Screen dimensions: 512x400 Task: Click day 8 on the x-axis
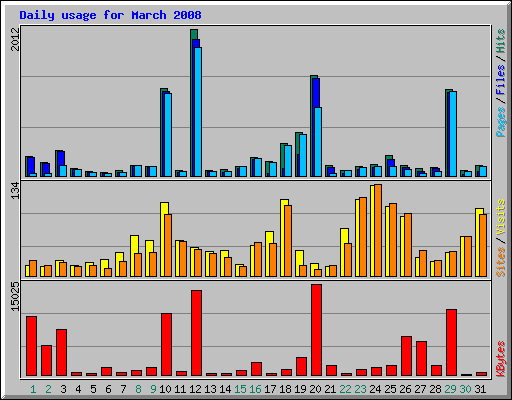pyautogui.click(x=138, y=389)
